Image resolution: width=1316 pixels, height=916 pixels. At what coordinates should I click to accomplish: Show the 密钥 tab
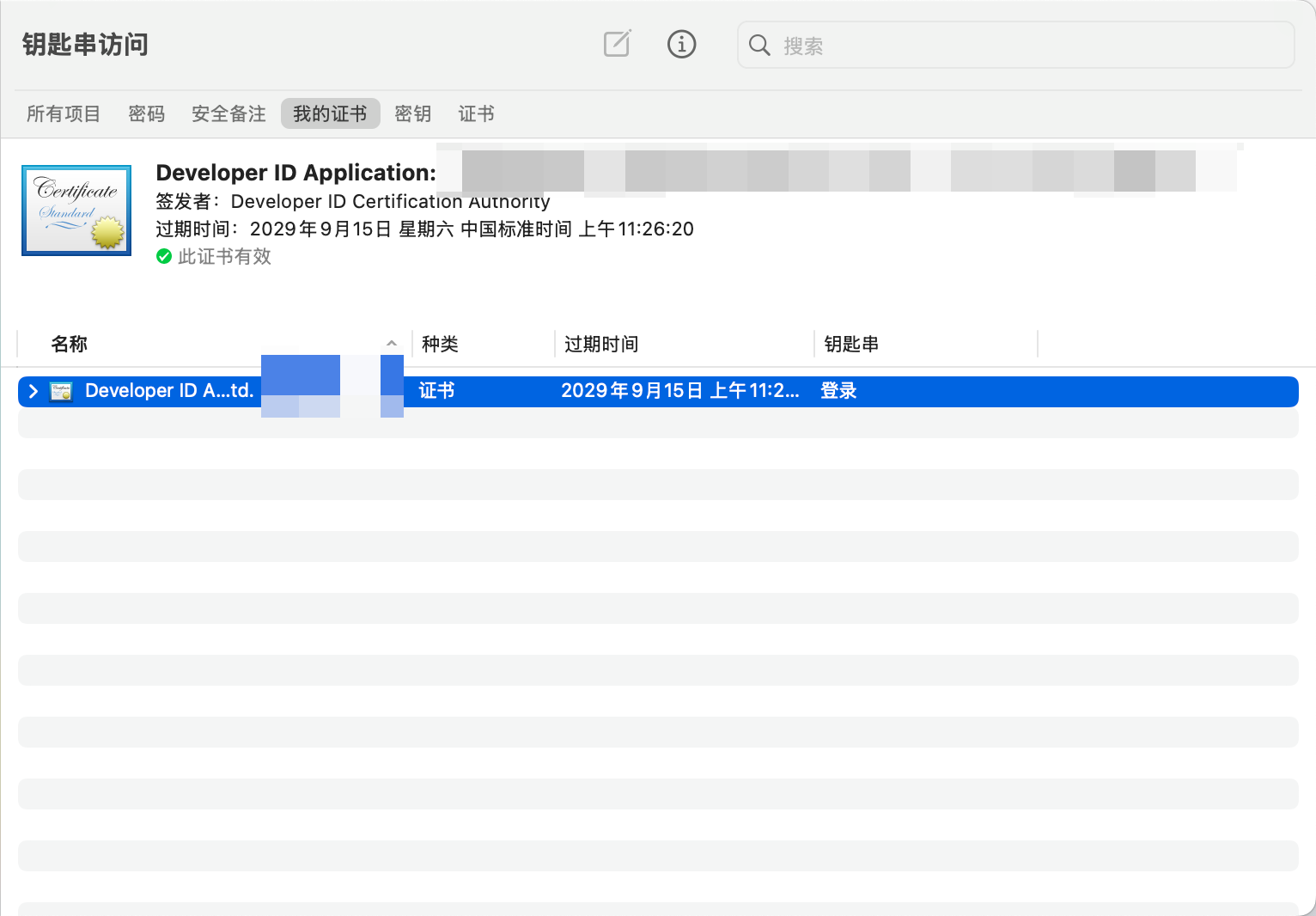coord(412,114)
